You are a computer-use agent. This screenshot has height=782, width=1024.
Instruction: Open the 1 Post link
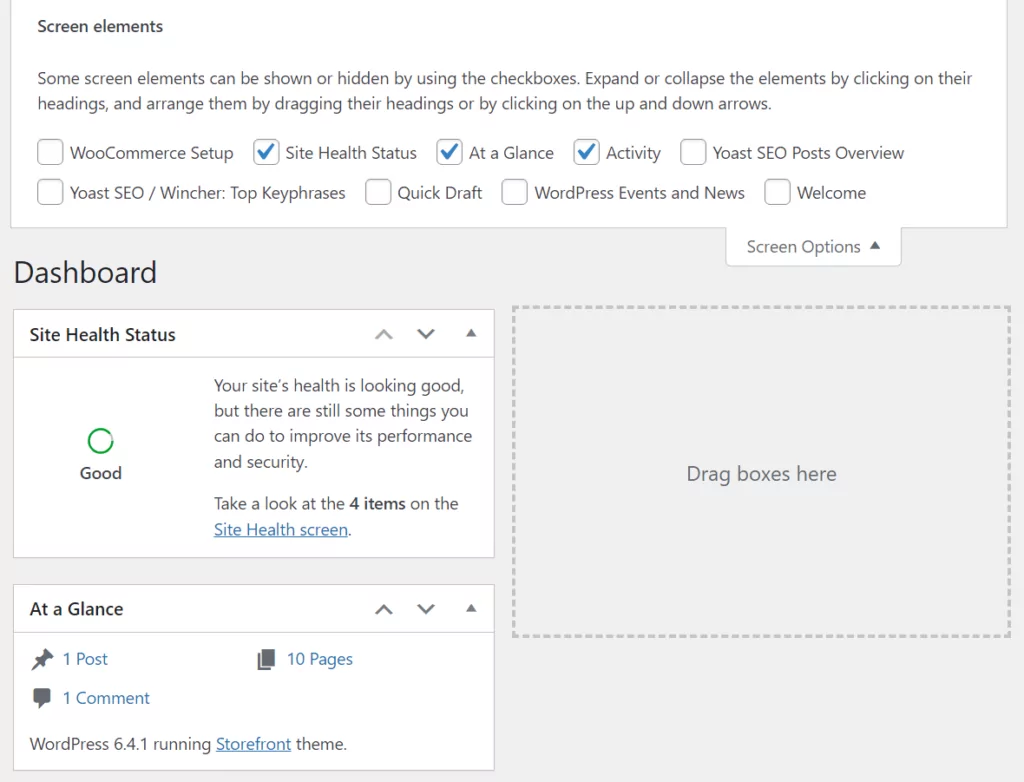85,659
